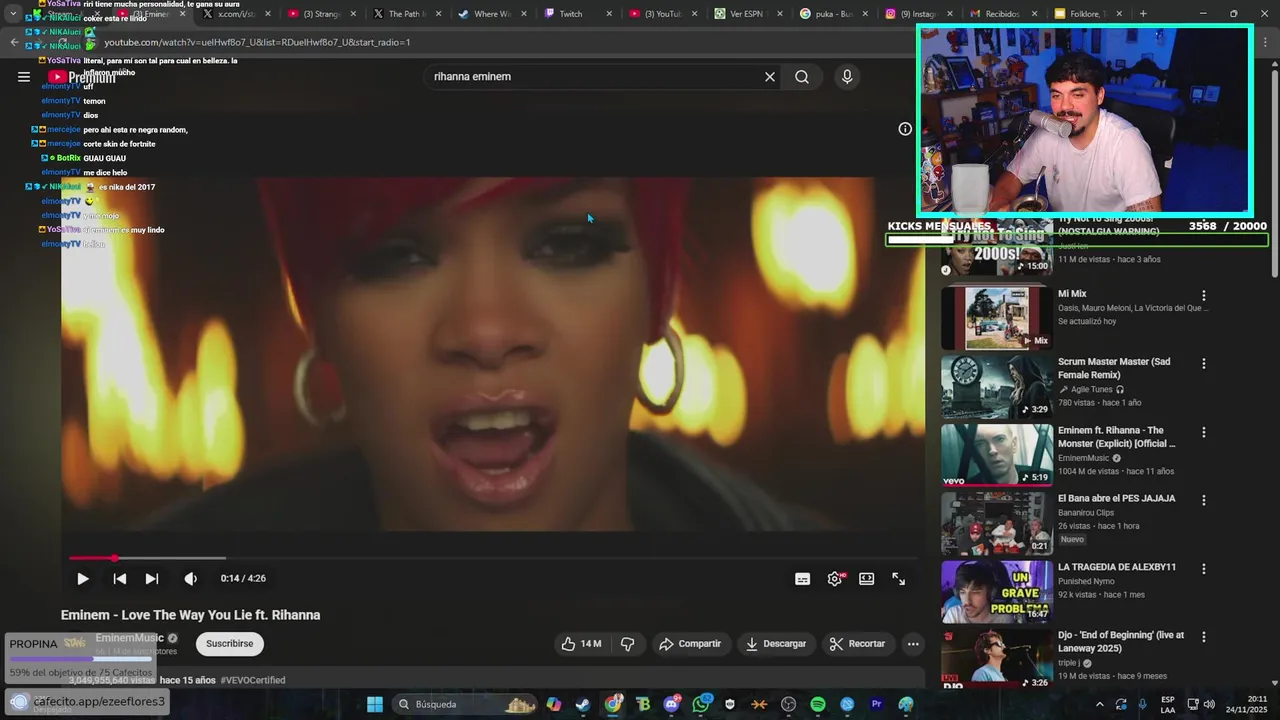
Task: Open the YouTube hamburger guide menu
Action: (24, 77)
